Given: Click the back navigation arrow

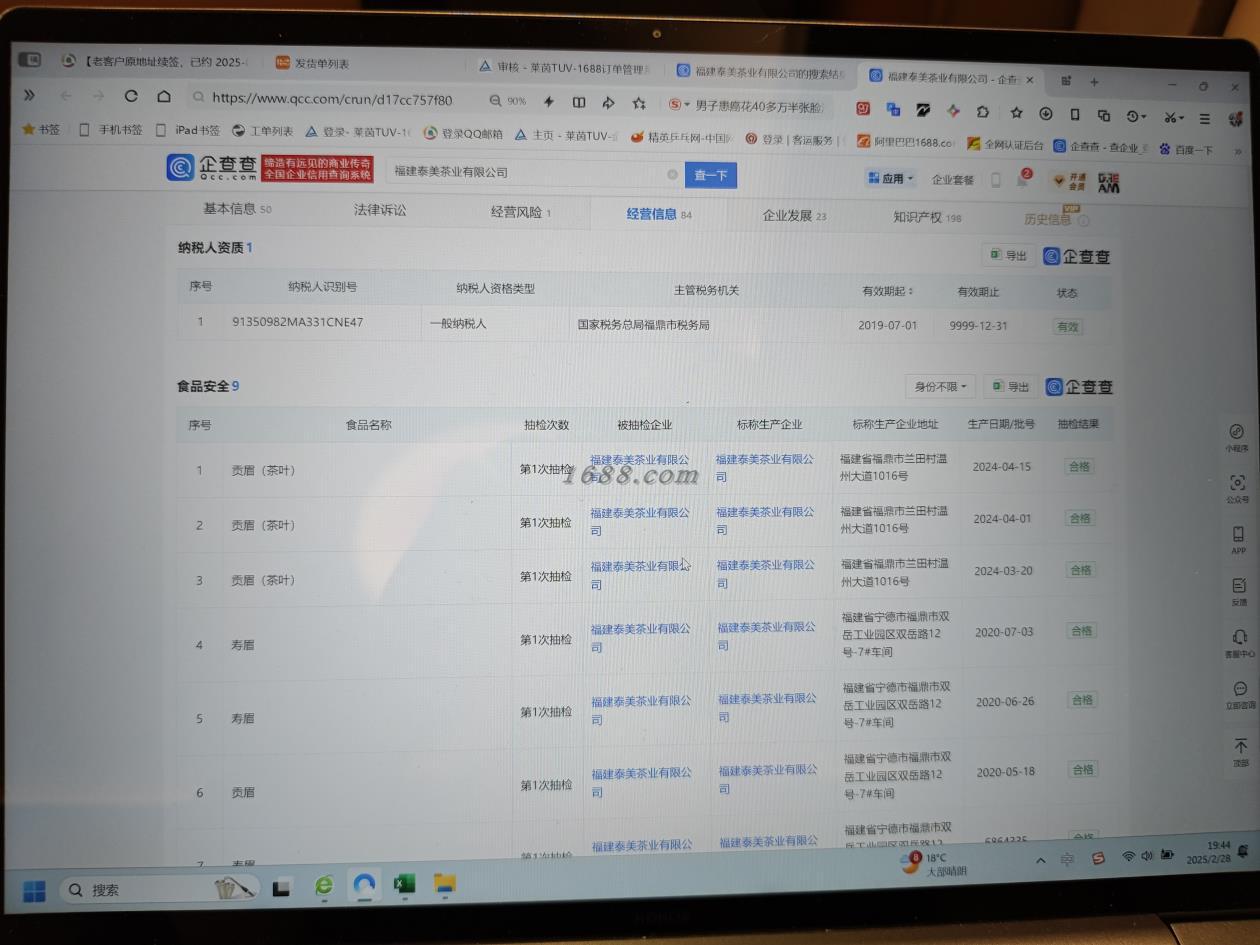Looking at the screenshot, I should point(66,96).
